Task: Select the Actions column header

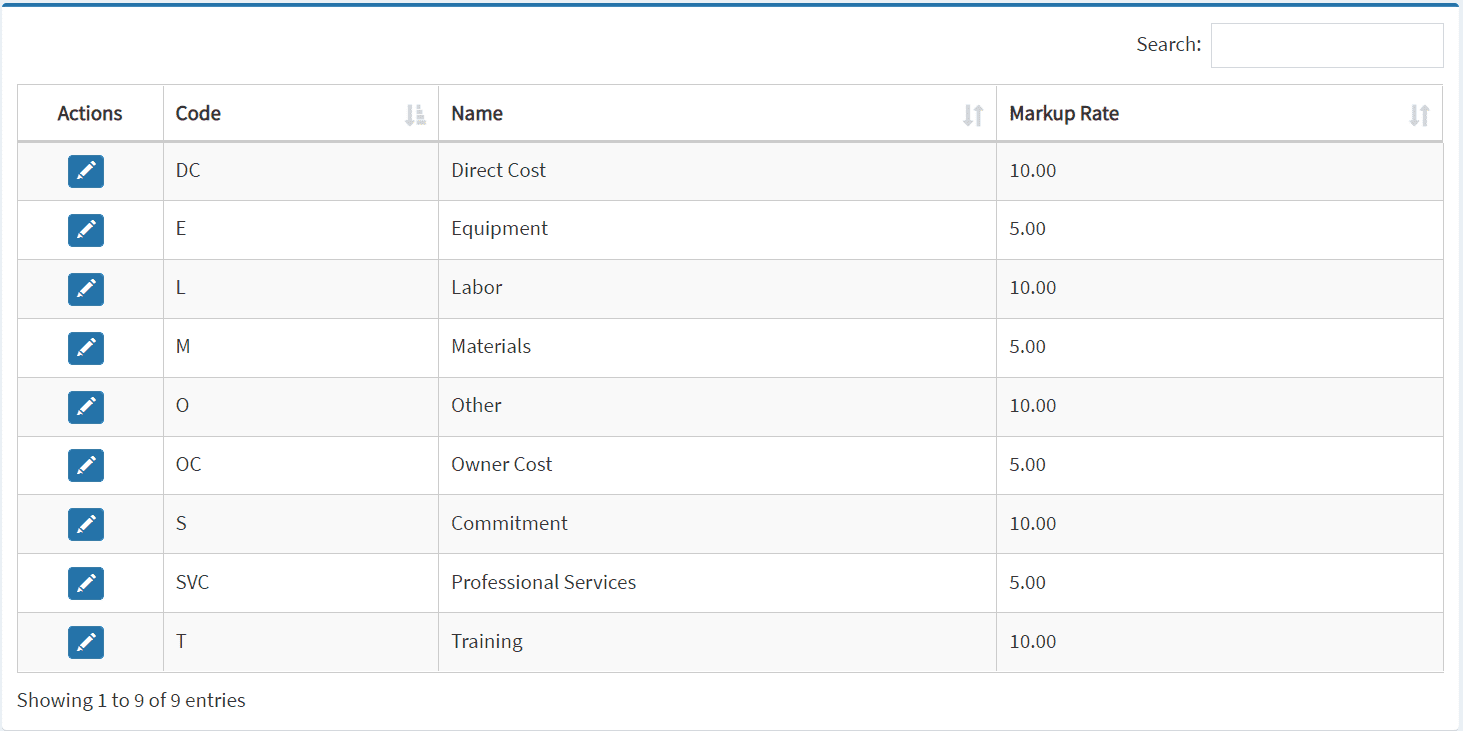Action: tap(89, 113)
